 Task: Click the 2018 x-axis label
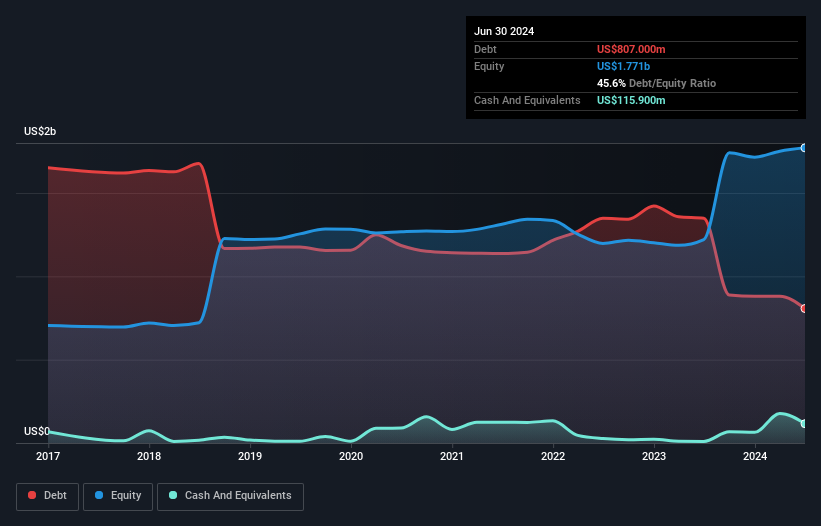click(149, 456)
